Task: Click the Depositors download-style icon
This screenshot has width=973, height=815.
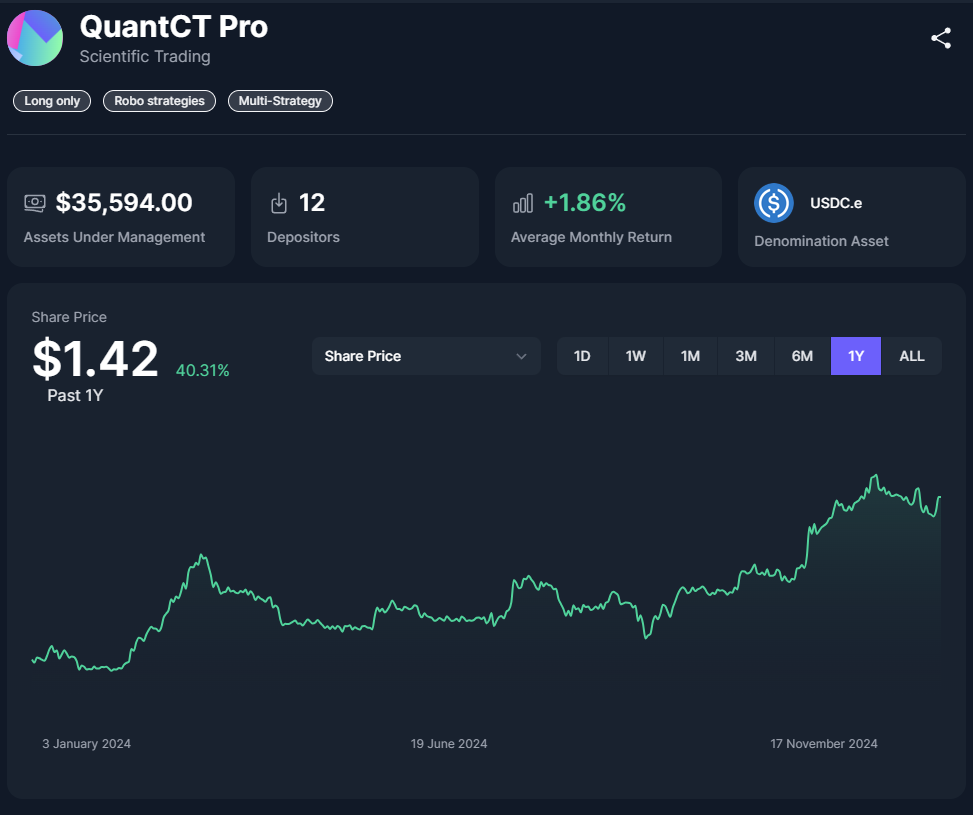Action: tap(279, 202)
